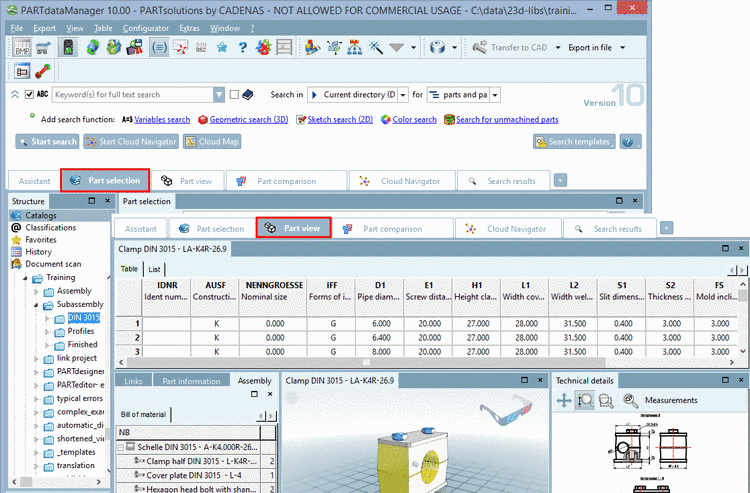Viewport: 750px width, 493px height.
Task: Open the Cloud Map button
Action: (x=212, y=142)
